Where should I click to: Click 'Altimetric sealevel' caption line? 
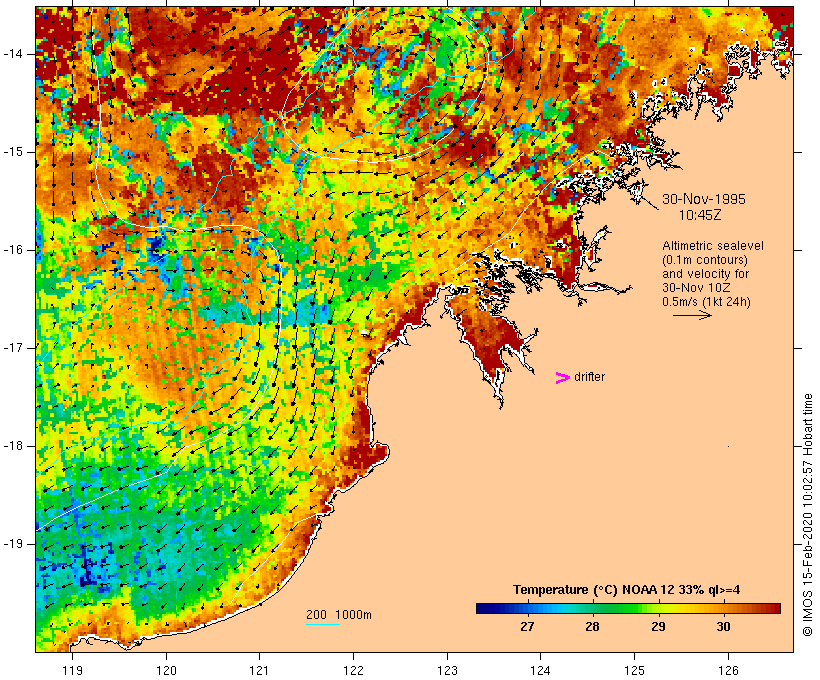click(x=713, y=246)
